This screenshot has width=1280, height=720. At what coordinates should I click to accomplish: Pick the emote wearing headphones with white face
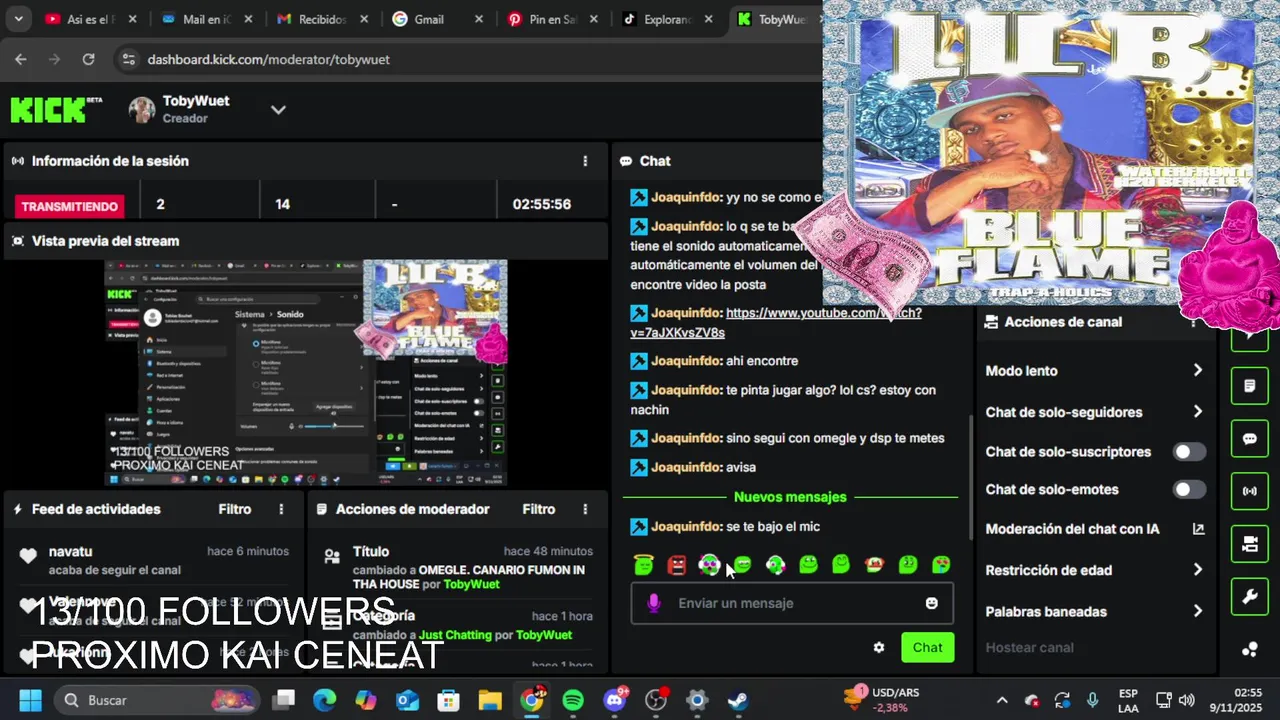pos(709,565)
